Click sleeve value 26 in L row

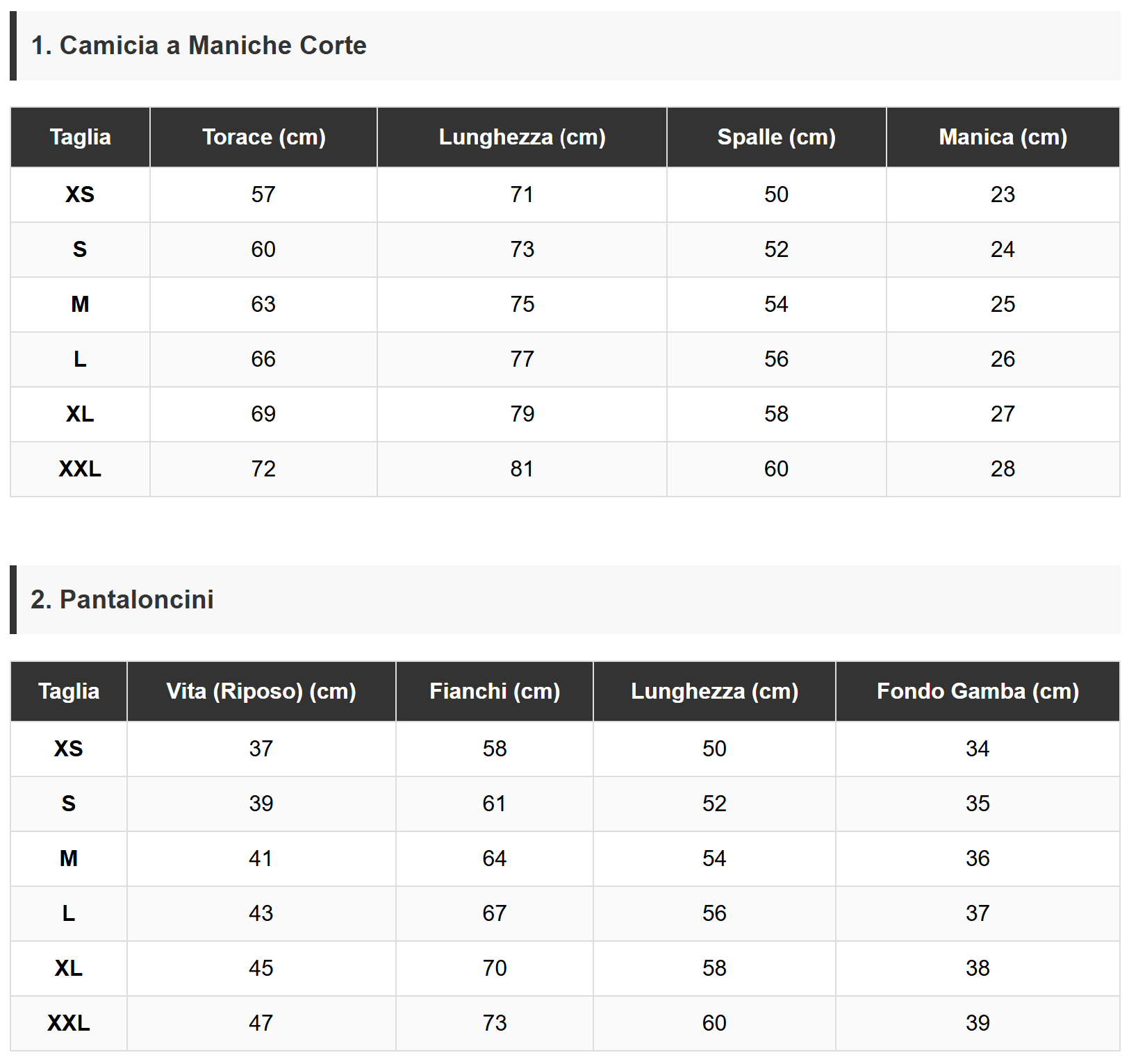[x=1003, y=359]
